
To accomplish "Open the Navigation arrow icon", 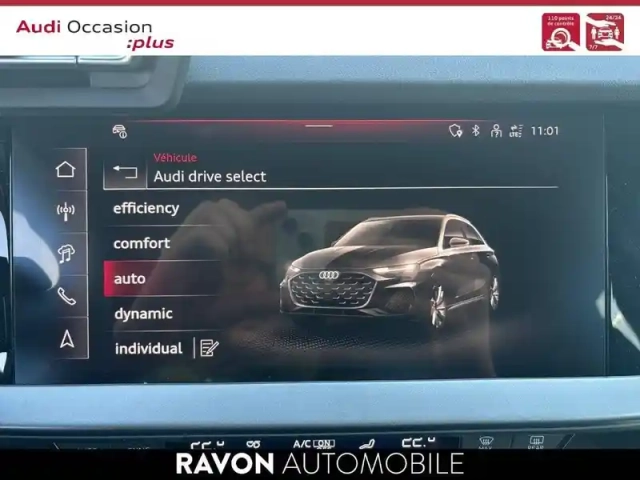I will point(66,340).
